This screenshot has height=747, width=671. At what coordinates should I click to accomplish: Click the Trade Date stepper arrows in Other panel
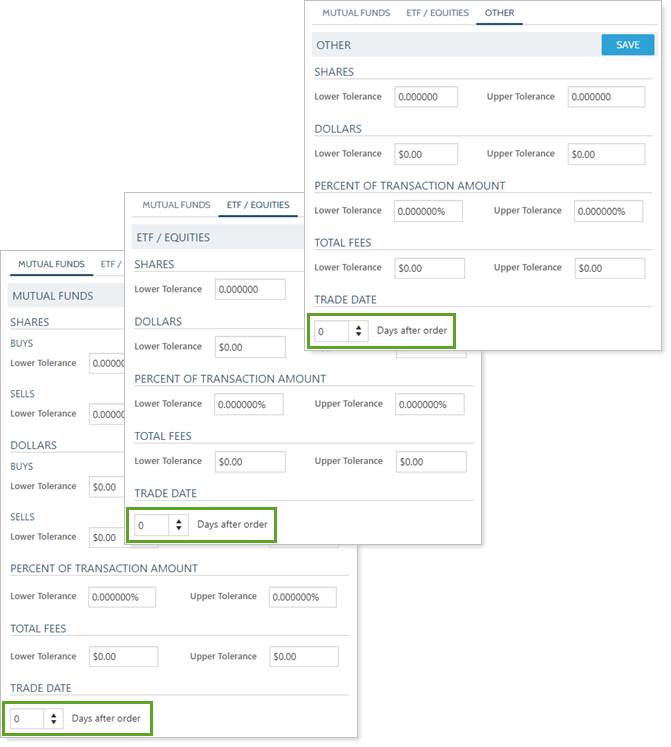tap(358, 331)
